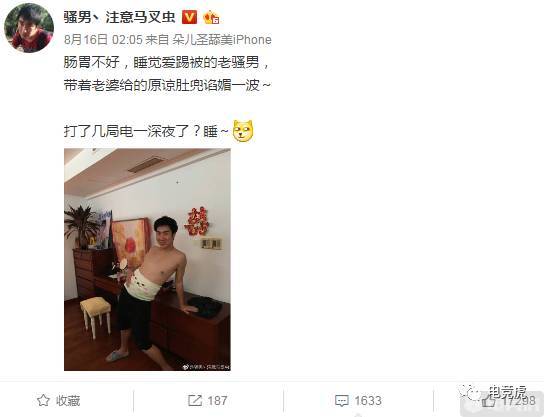Click the star favorite icon

pyautogui.click(x=43, y=401)
